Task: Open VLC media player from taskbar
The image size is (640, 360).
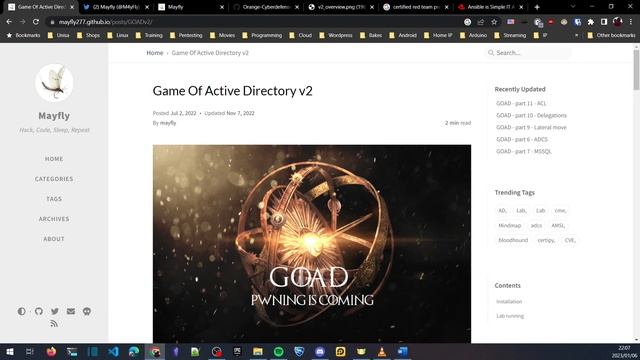Action: tap(382, 351)
